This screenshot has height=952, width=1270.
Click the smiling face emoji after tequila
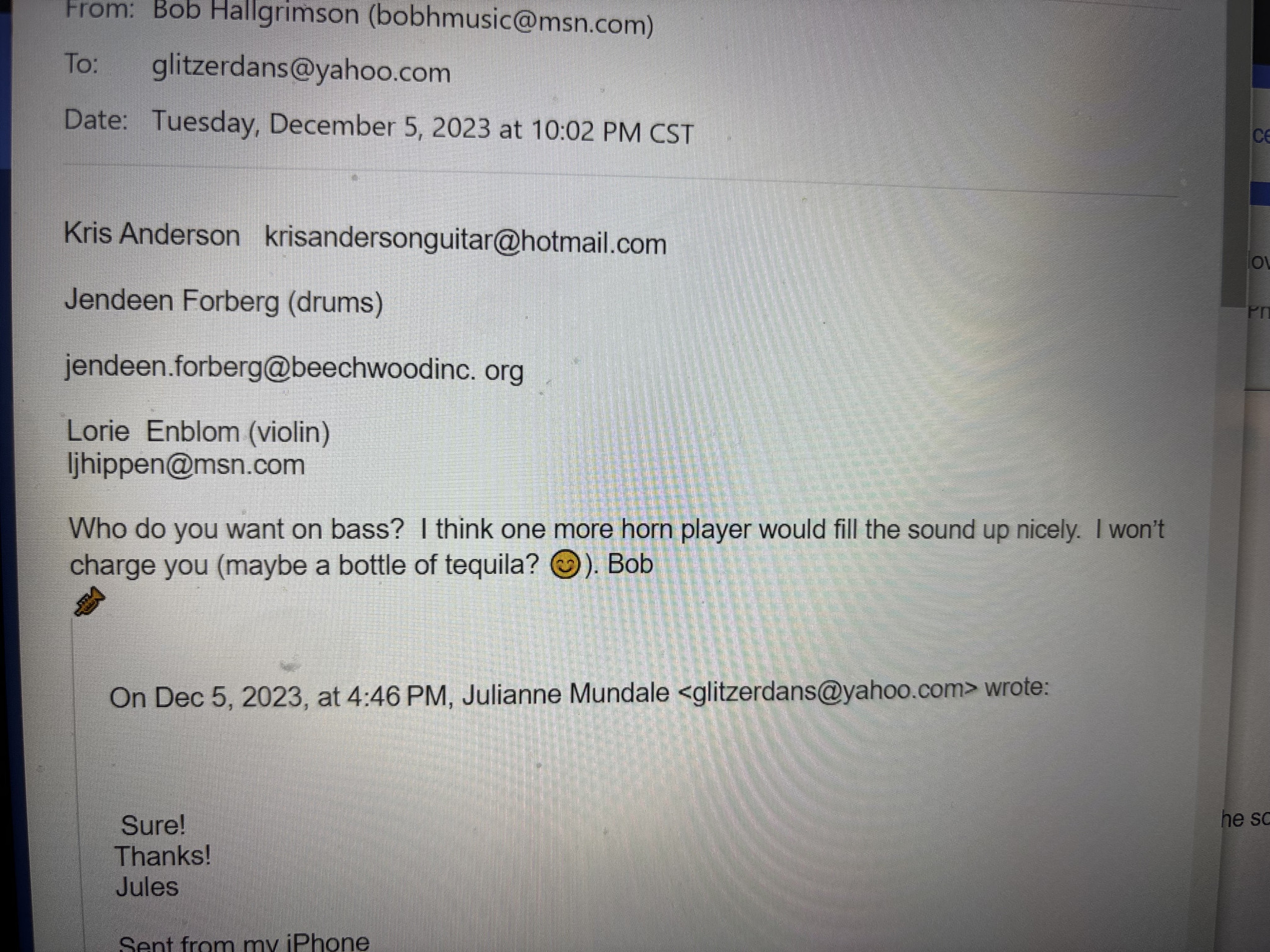(x=566, y=565)
